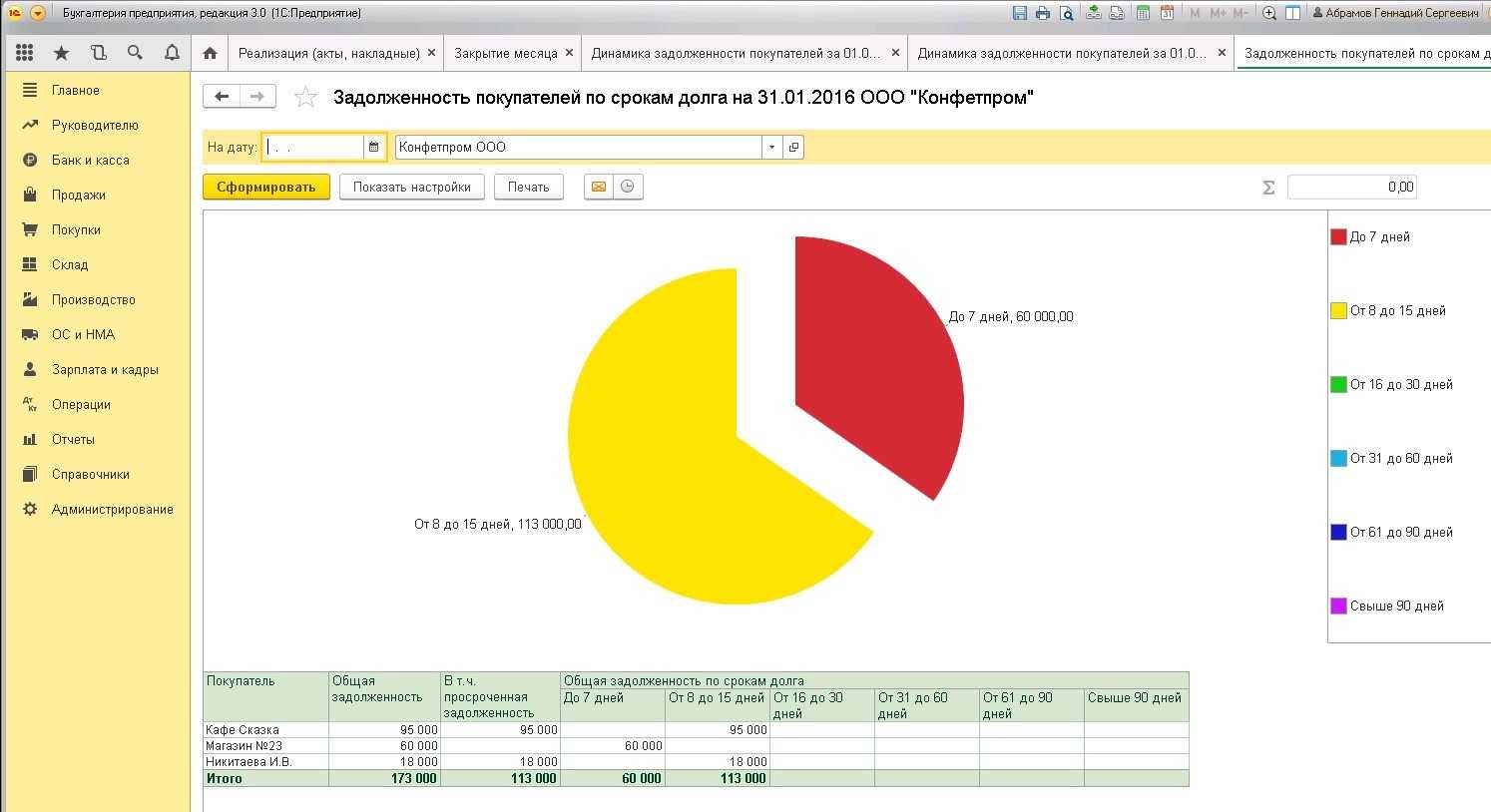This screenshot has height=812, width=1491.
Task: Open the sections menu grid icon
Action: click(25, 53)
